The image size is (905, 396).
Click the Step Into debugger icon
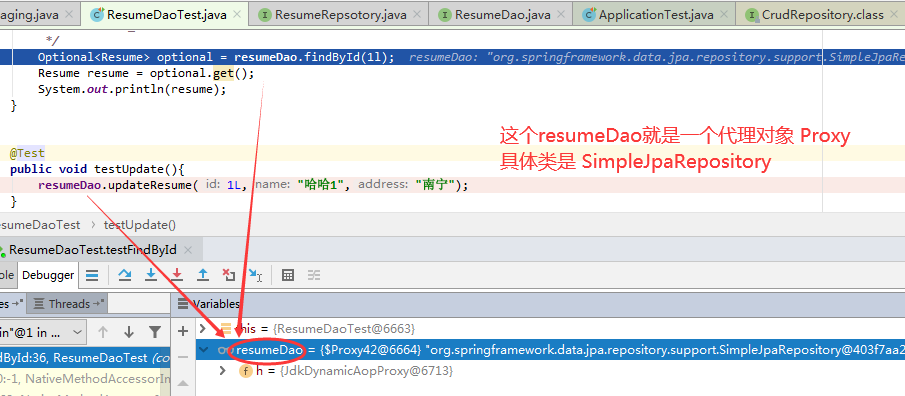coord(151,275)
